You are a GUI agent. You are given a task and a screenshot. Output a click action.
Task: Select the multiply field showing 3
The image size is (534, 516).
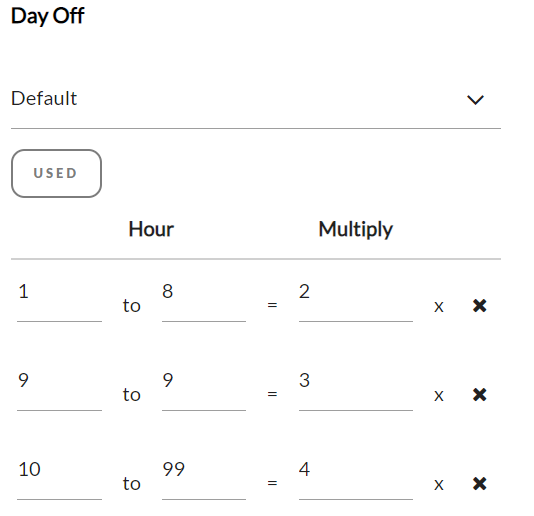[x=356, y=388]
